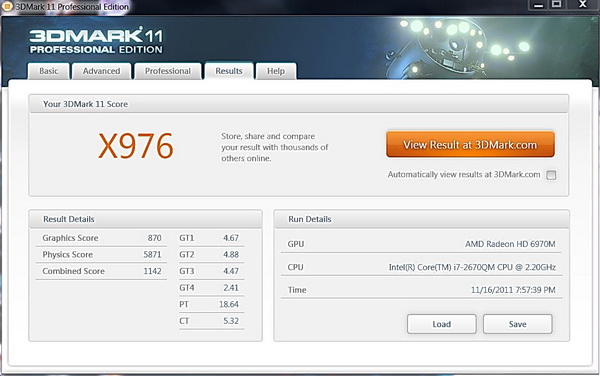Click the Combined Score value 1142
The height and width of the screenshot is (376, 600).
pos(152,271)
